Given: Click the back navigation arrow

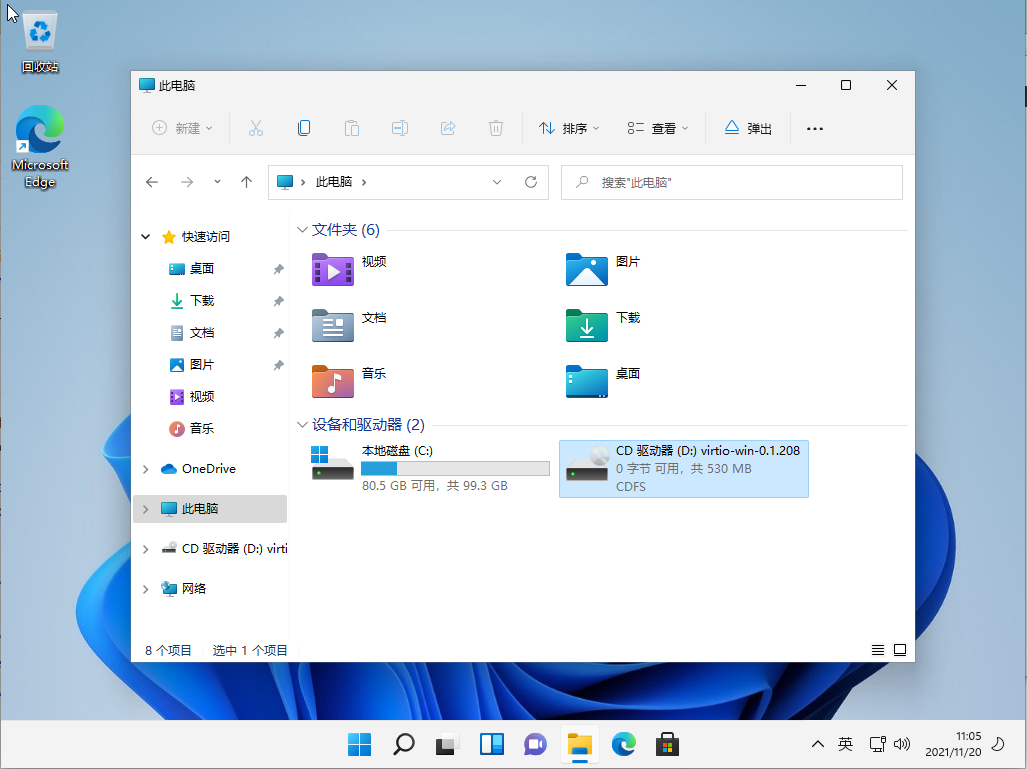Looking at the screenshot, I should pyautogui.click(x=151, y=182).
